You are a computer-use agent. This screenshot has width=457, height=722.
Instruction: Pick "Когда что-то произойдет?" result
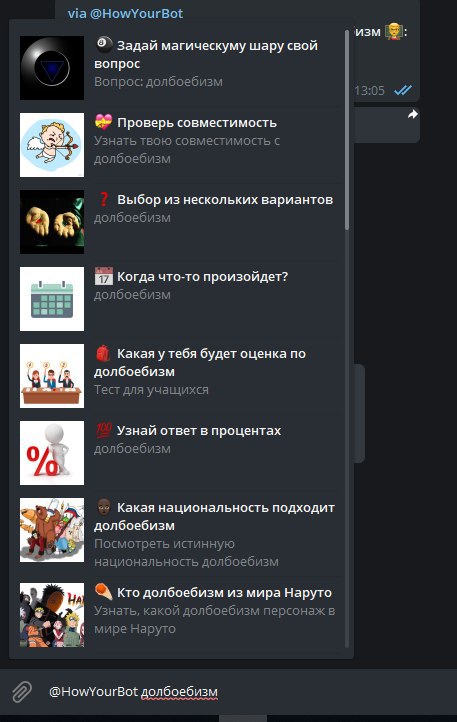(177, 299)
